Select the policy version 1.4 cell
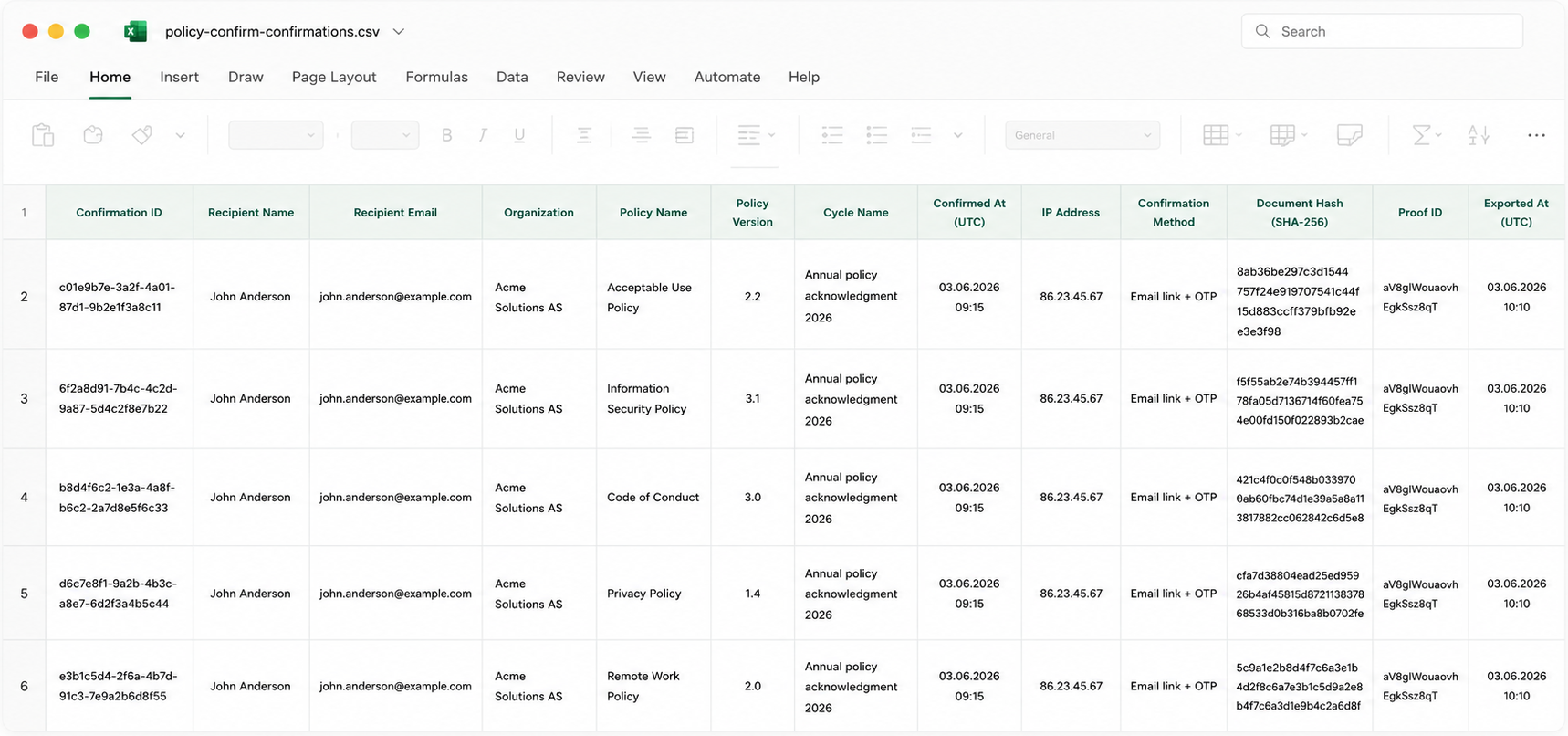 click(752, 594)
